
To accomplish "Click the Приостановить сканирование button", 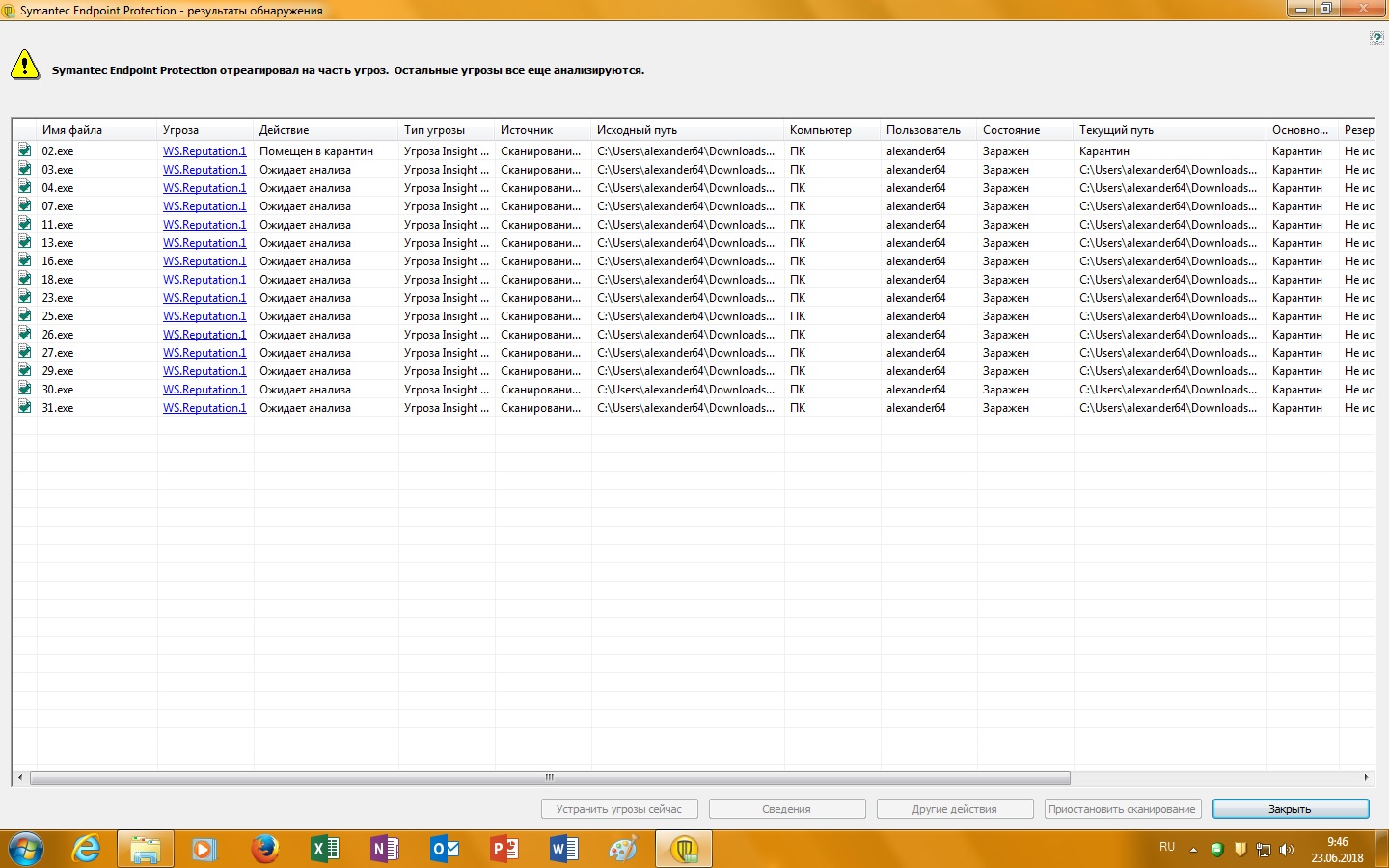I will click(1122, 809).
